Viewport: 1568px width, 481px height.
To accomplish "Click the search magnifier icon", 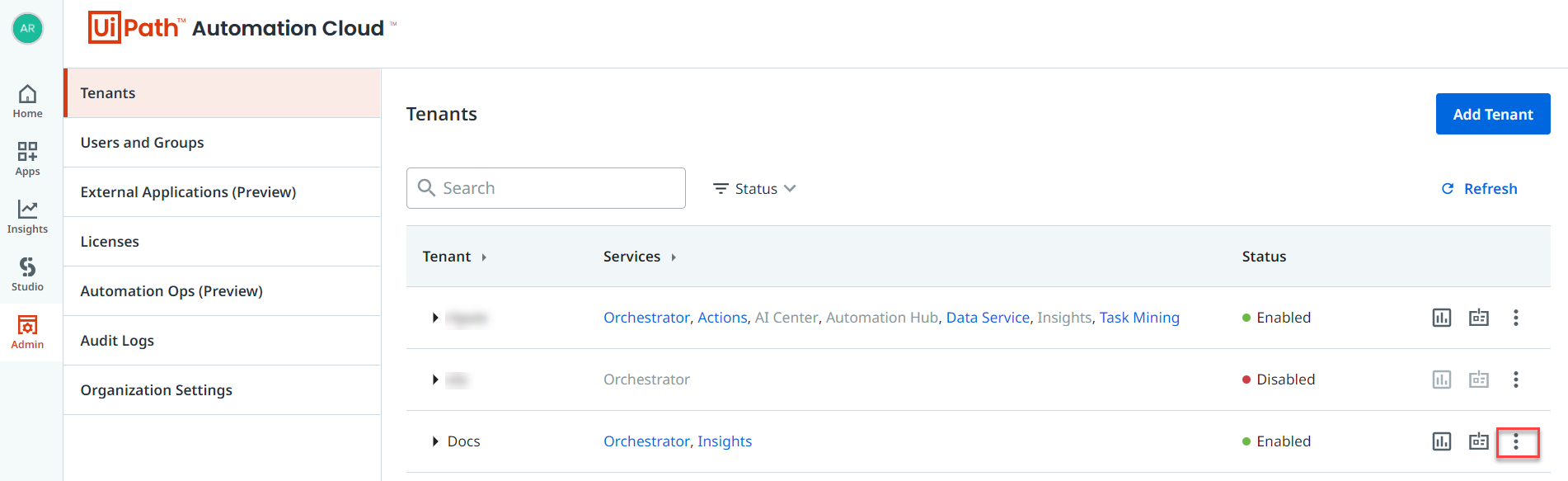I will [426, 188].
